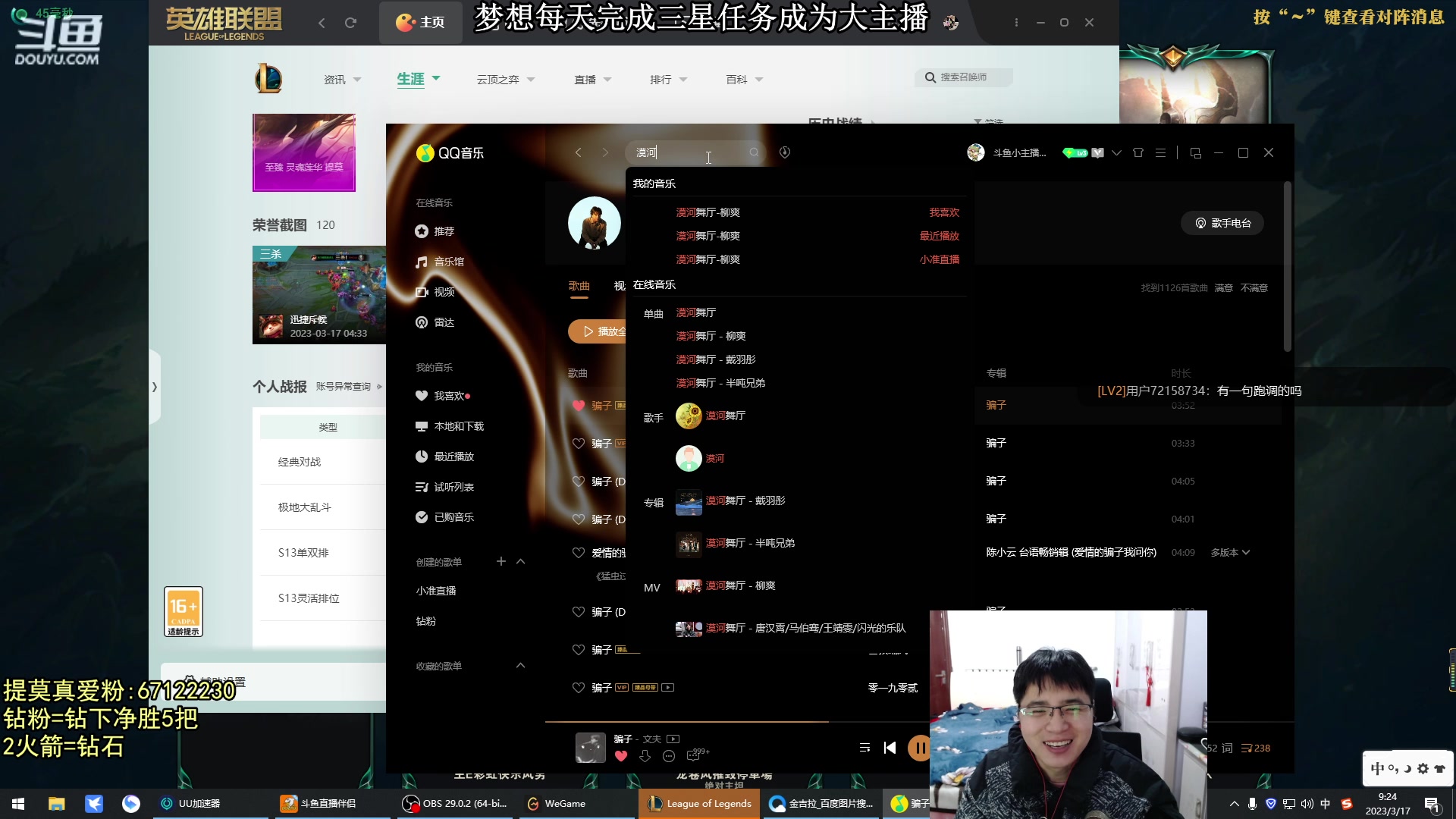Select 极地大乱斗 match type
Image resolution: width=1456 pixels, height=819 pixels.
[x=304, y=507]
